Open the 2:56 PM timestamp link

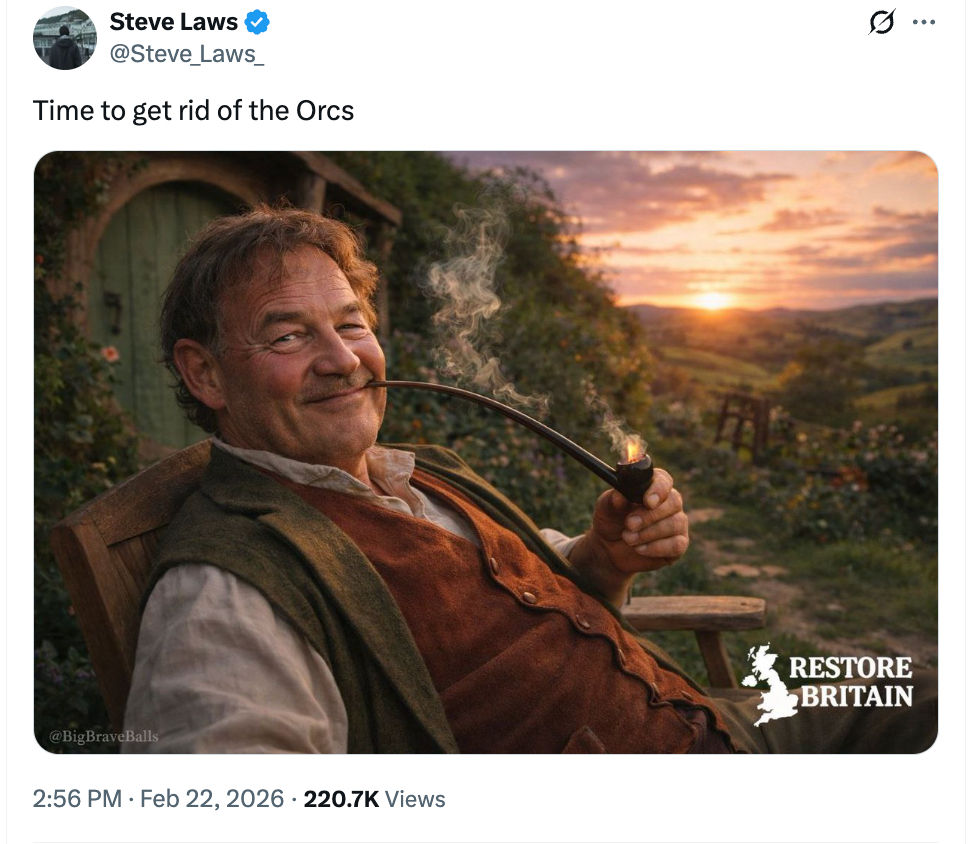[76, 799]
